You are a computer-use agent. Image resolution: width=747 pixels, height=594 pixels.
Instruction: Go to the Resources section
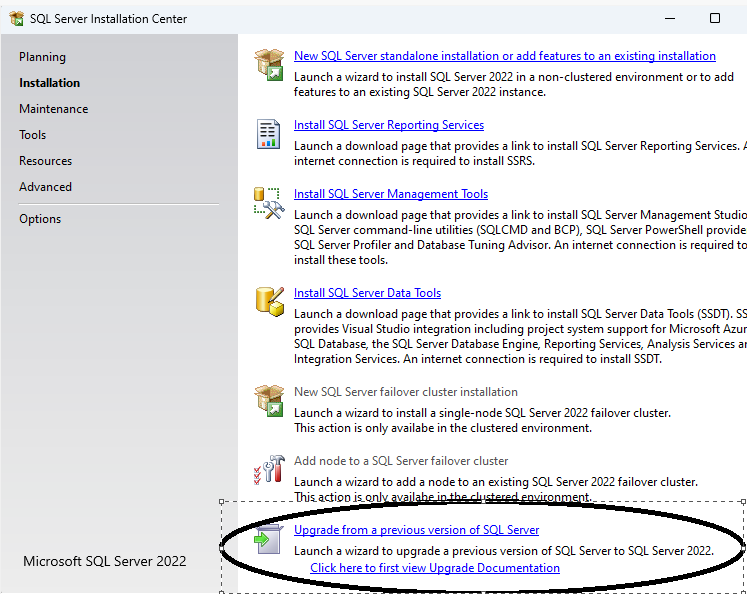[45, 161]
